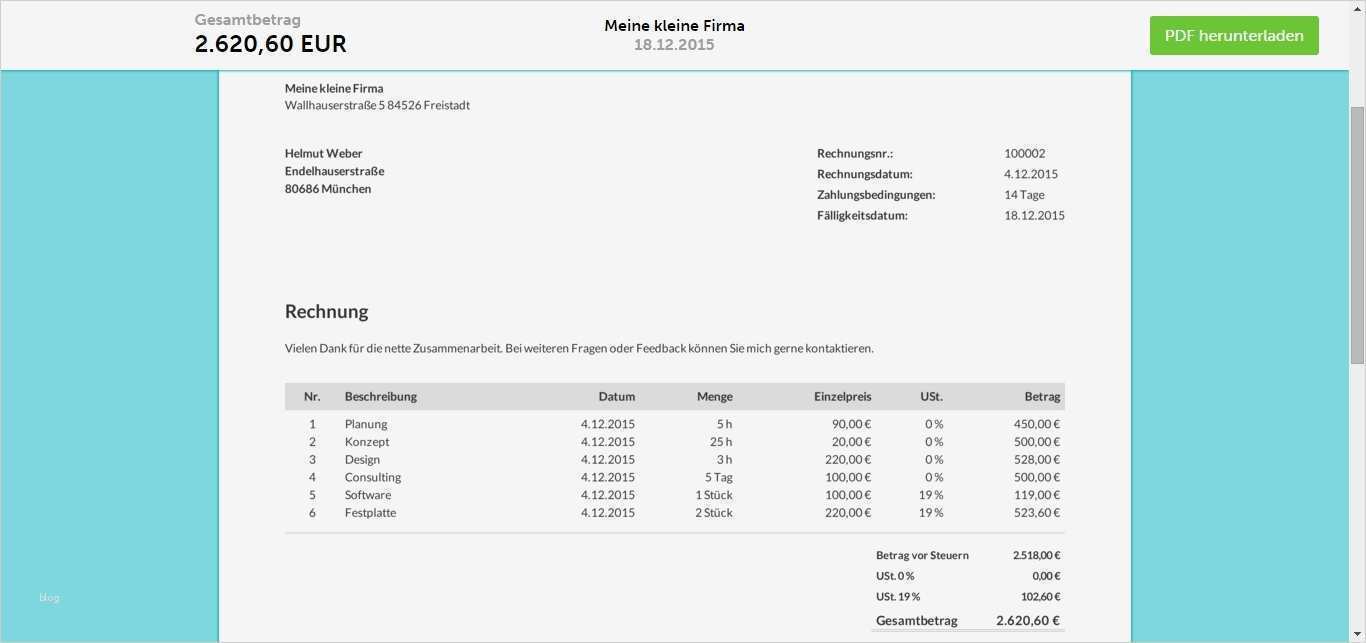The height and width of the screenshot is (643, 1366).
Task: Click the Menge column header
Action: tap(714, 397)
